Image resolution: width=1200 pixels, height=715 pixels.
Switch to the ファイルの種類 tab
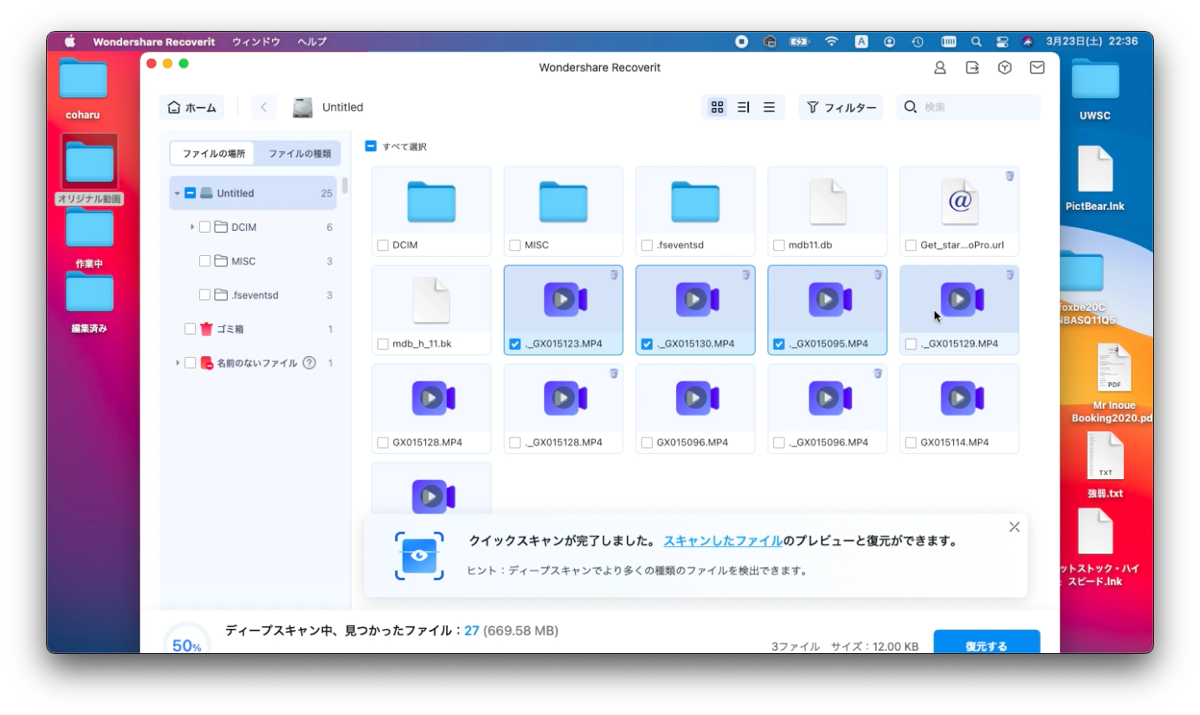pos(299,153)
